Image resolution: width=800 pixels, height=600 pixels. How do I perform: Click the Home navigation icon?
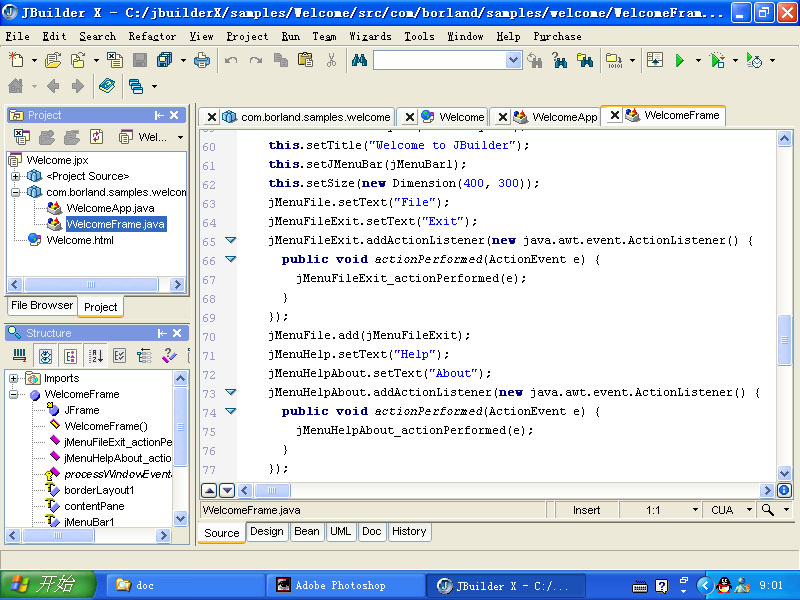tap(16, 87)
